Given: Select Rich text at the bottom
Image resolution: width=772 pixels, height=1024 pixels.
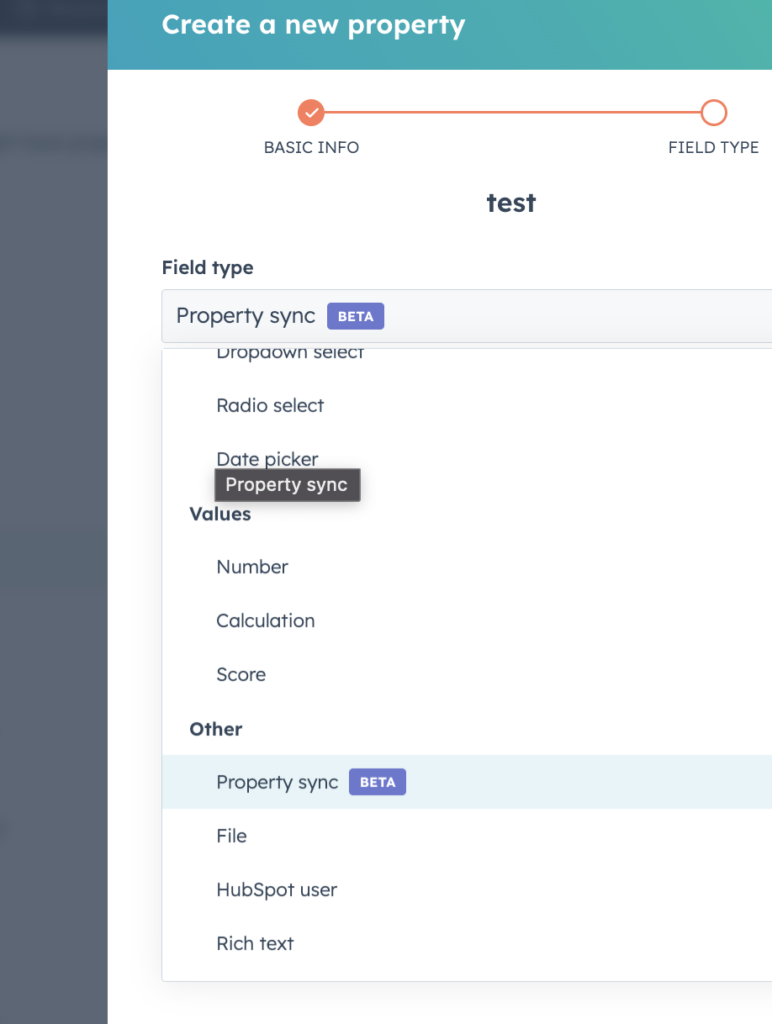Looking at the screenshot, I should tap(254, 943).
